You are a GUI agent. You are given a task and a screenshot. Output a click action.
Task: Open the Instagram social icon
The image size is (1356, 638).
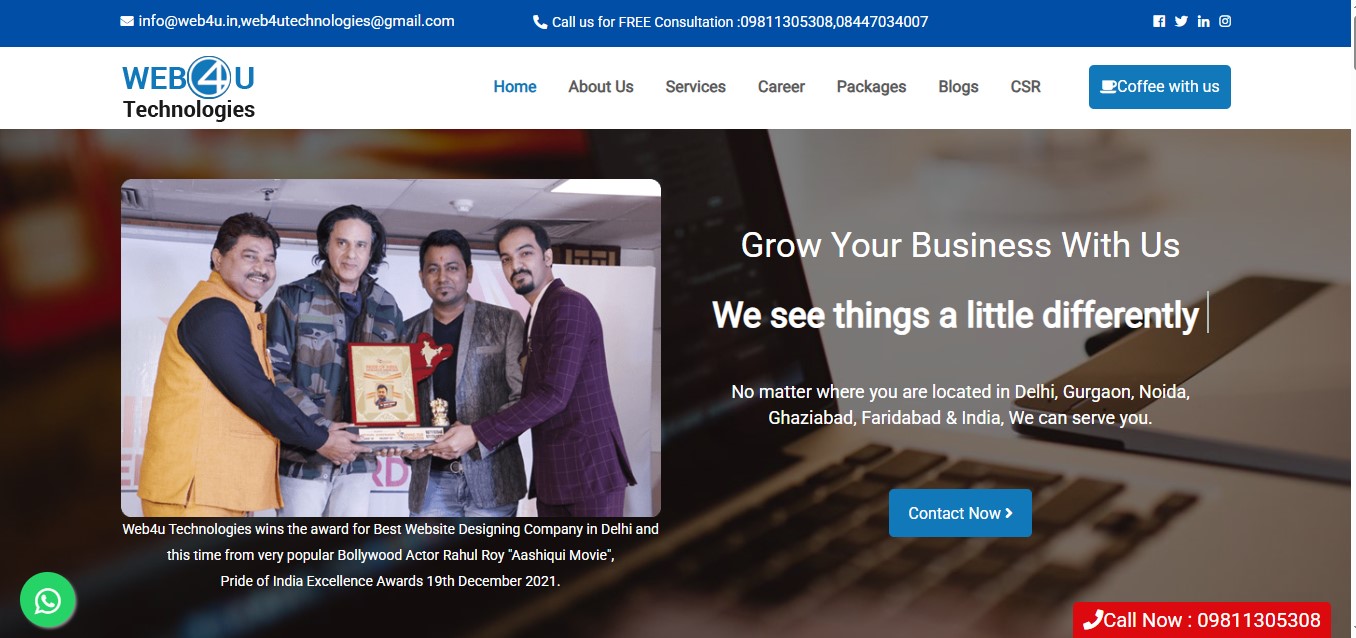tap(1225, 21)
